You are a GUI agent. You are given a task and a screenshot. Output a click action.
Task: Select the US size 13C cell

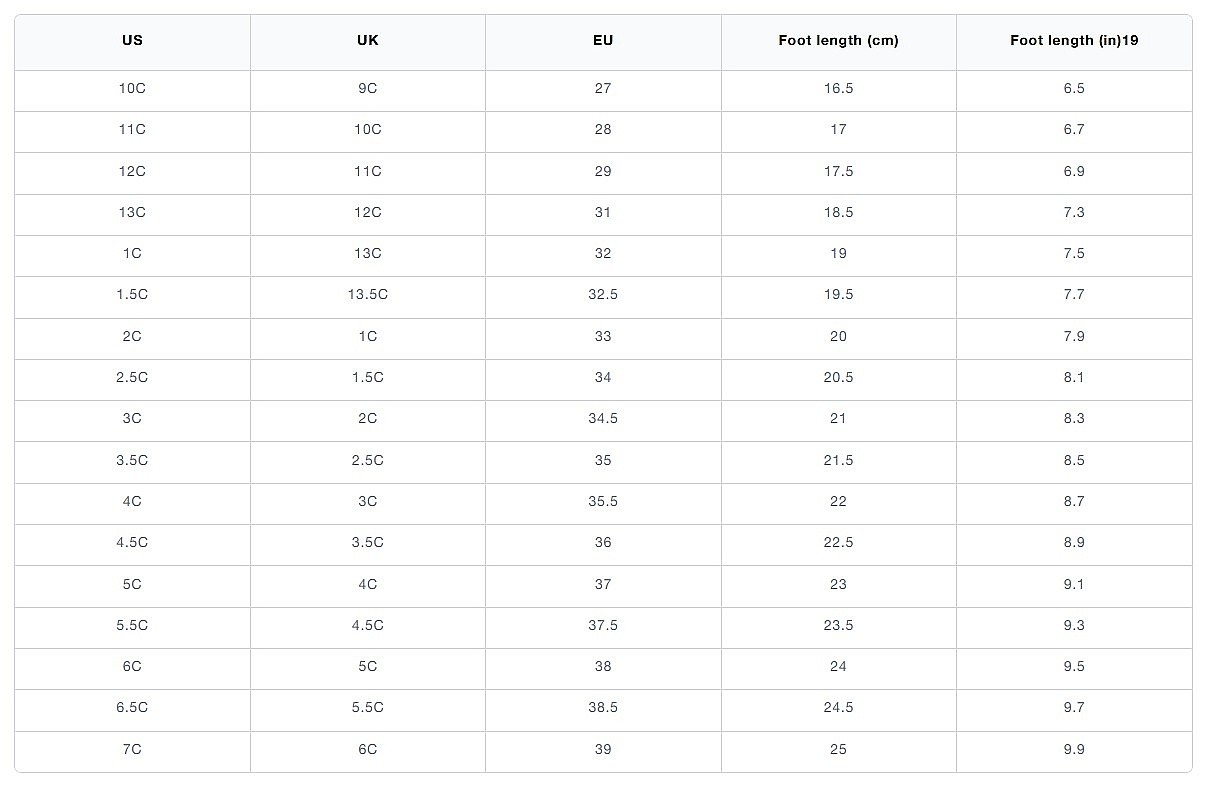(132, 212)
